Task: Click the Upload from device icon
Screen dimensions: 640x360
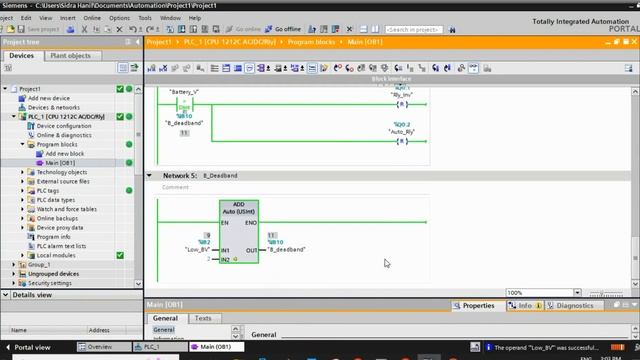Action: tap(193, 29)
